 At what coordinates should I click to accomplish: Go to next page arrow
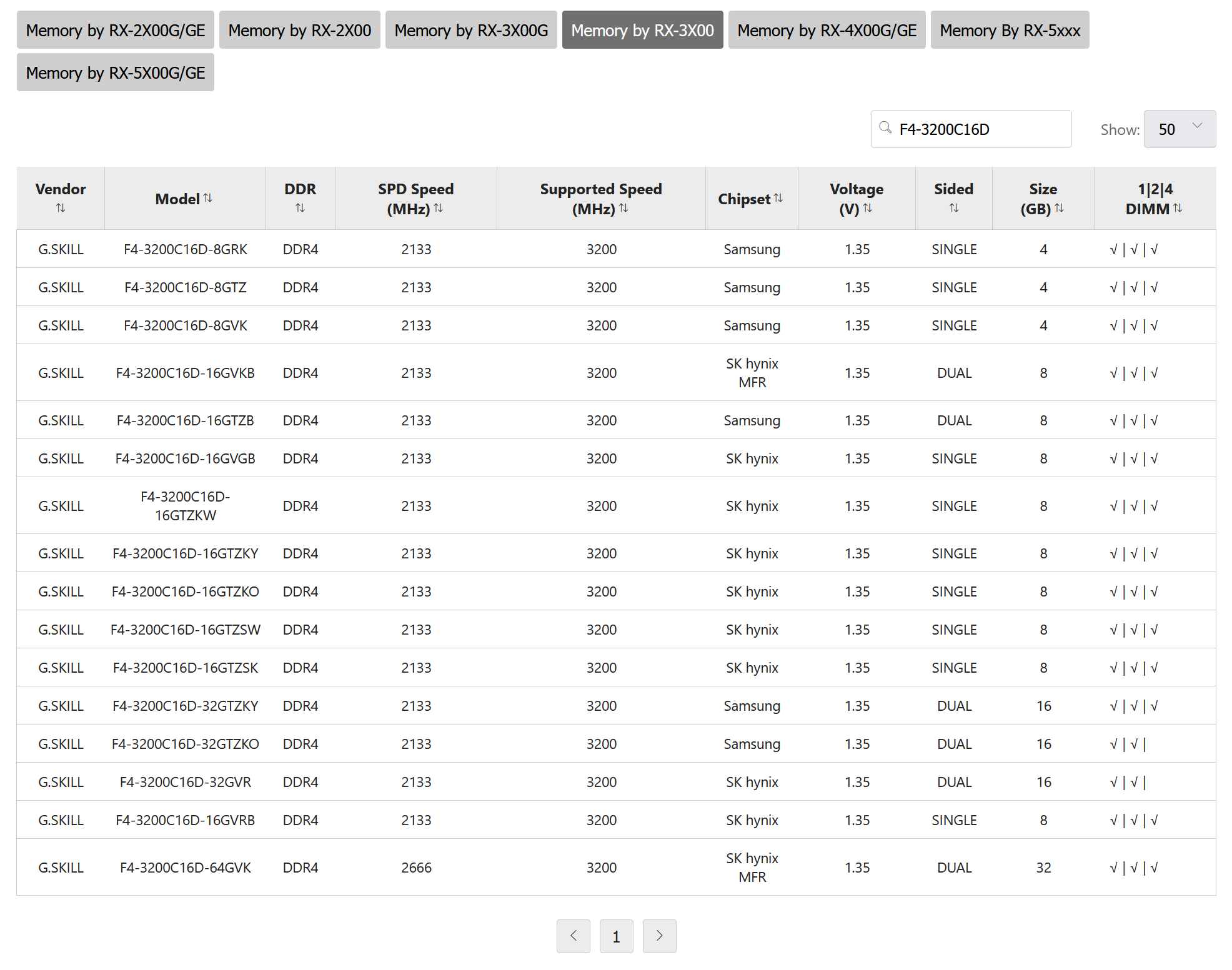click(x=659, y=936)
